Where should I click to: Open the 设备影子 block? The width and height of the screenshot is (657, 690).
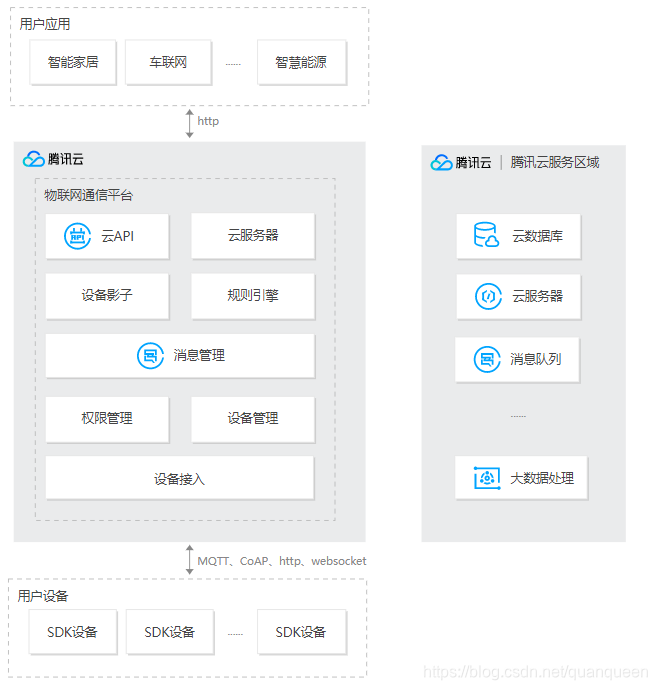click(x=107, y=296)
